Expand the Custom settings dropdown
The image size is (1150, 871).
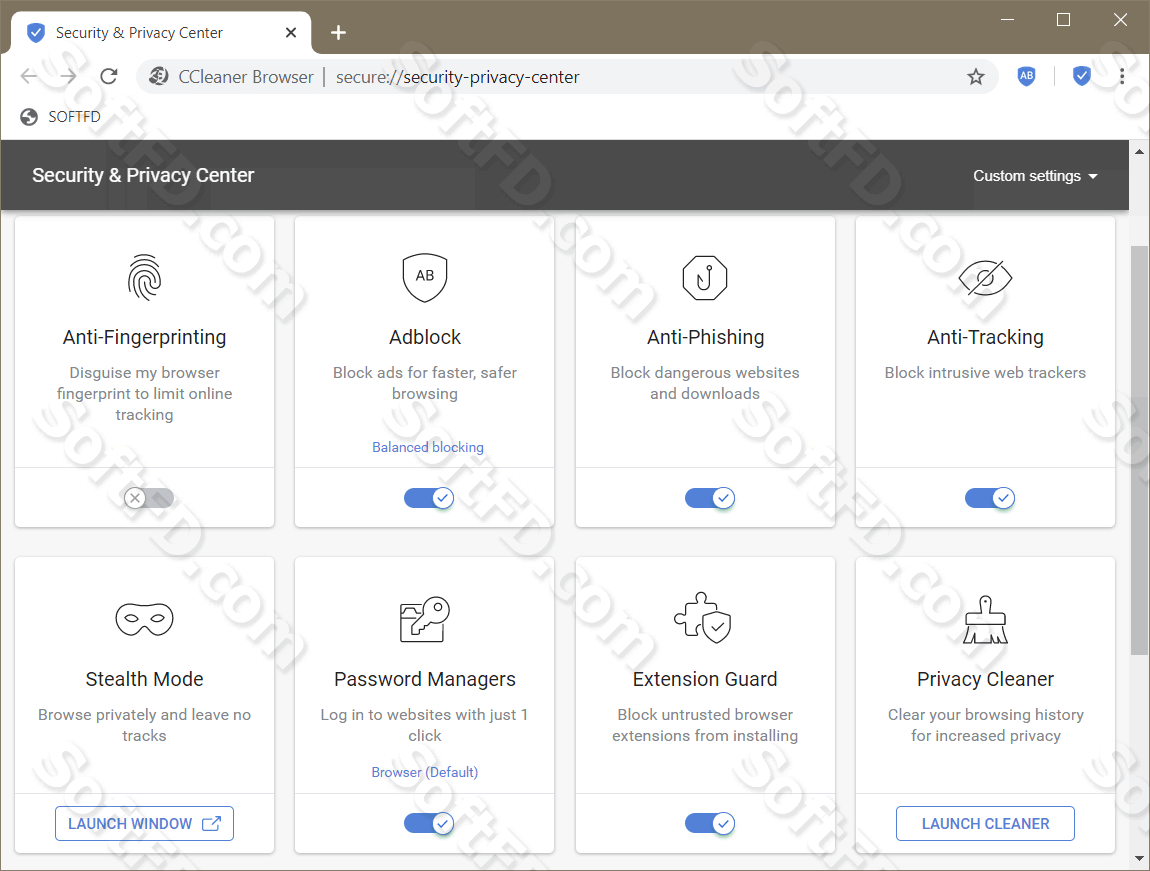click(x=1035, y=176)
